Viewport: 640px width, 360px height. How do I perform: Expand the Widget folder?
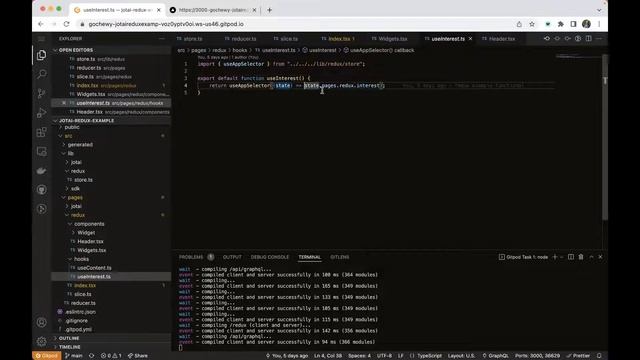(86, 233)
